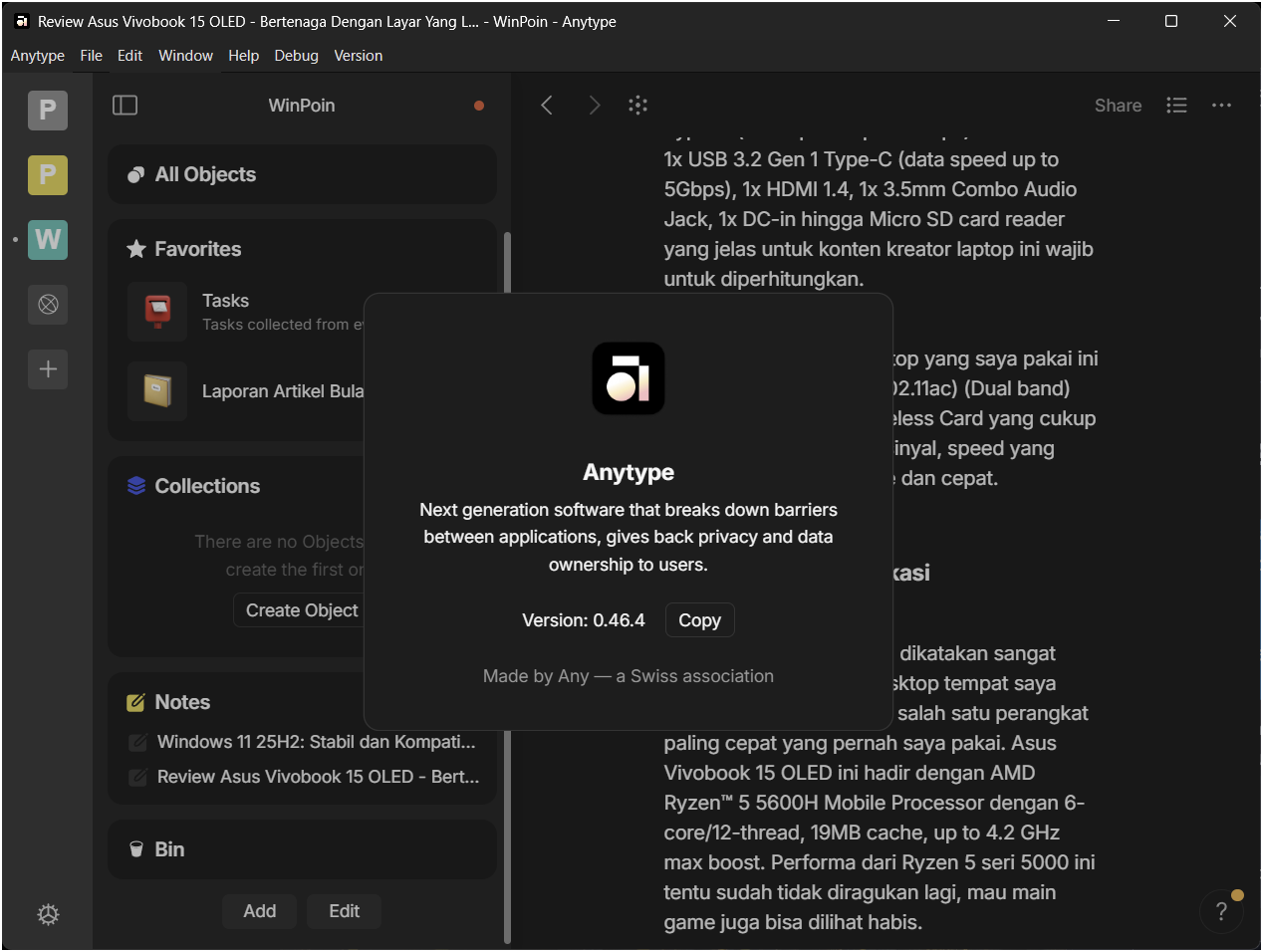Open the Tasks favorite item
Viewport: 1263px width, 952px height.
[x=246, y=312]
